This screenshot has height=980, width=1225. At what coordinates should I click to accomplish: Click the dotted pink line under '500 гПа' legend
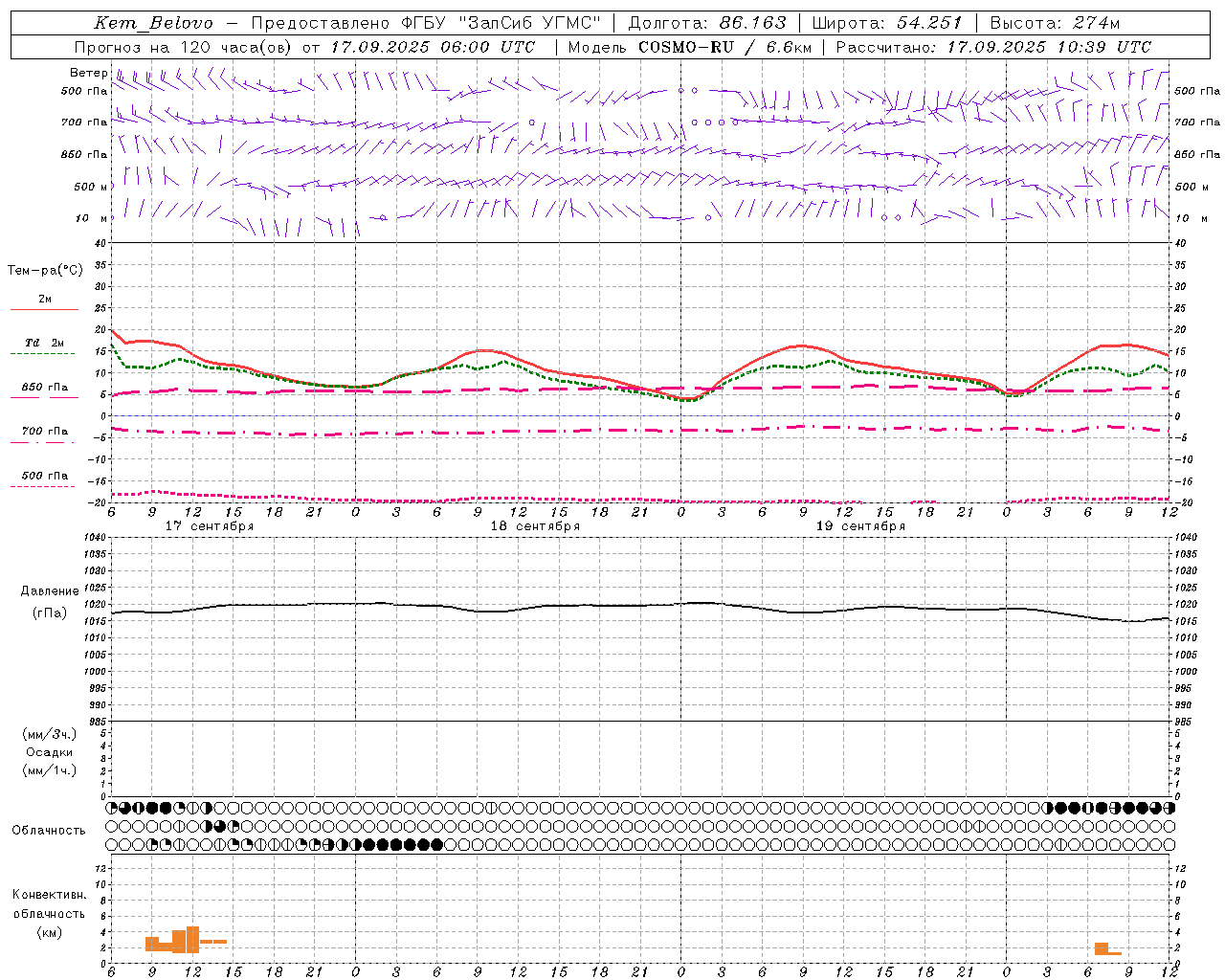click(42, 486)
